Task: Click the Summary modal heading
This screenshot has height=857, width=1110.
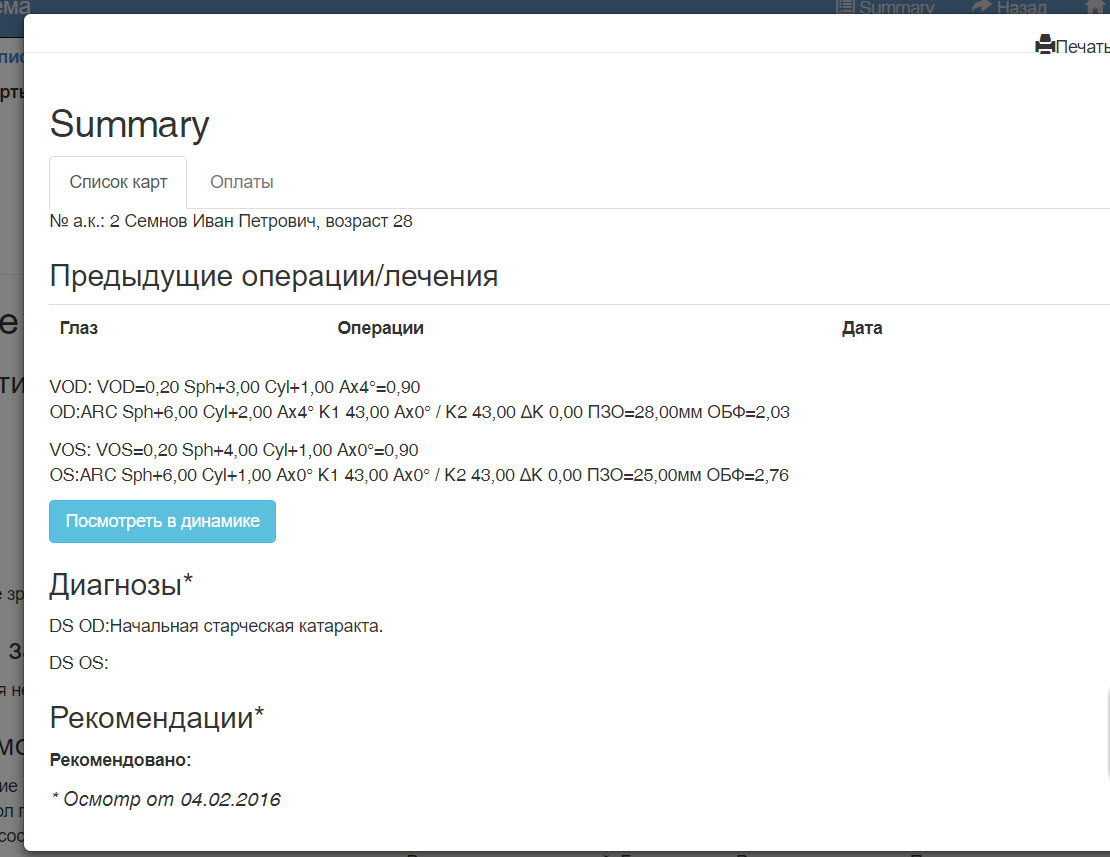Action: (x=129, y=125)
